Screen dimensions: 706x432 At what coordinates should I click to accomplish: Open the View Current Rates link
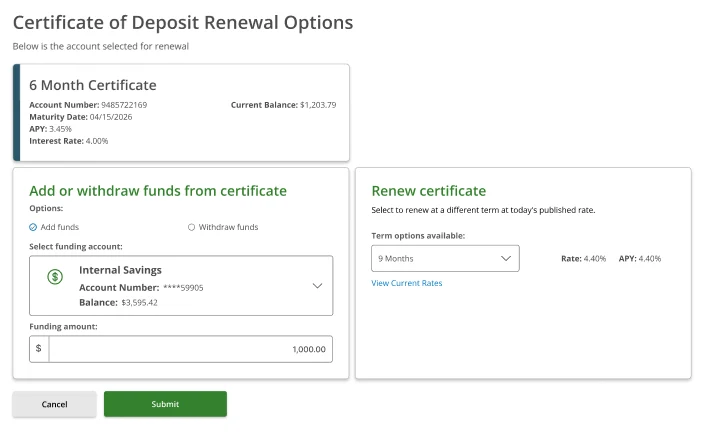(407, 283)
